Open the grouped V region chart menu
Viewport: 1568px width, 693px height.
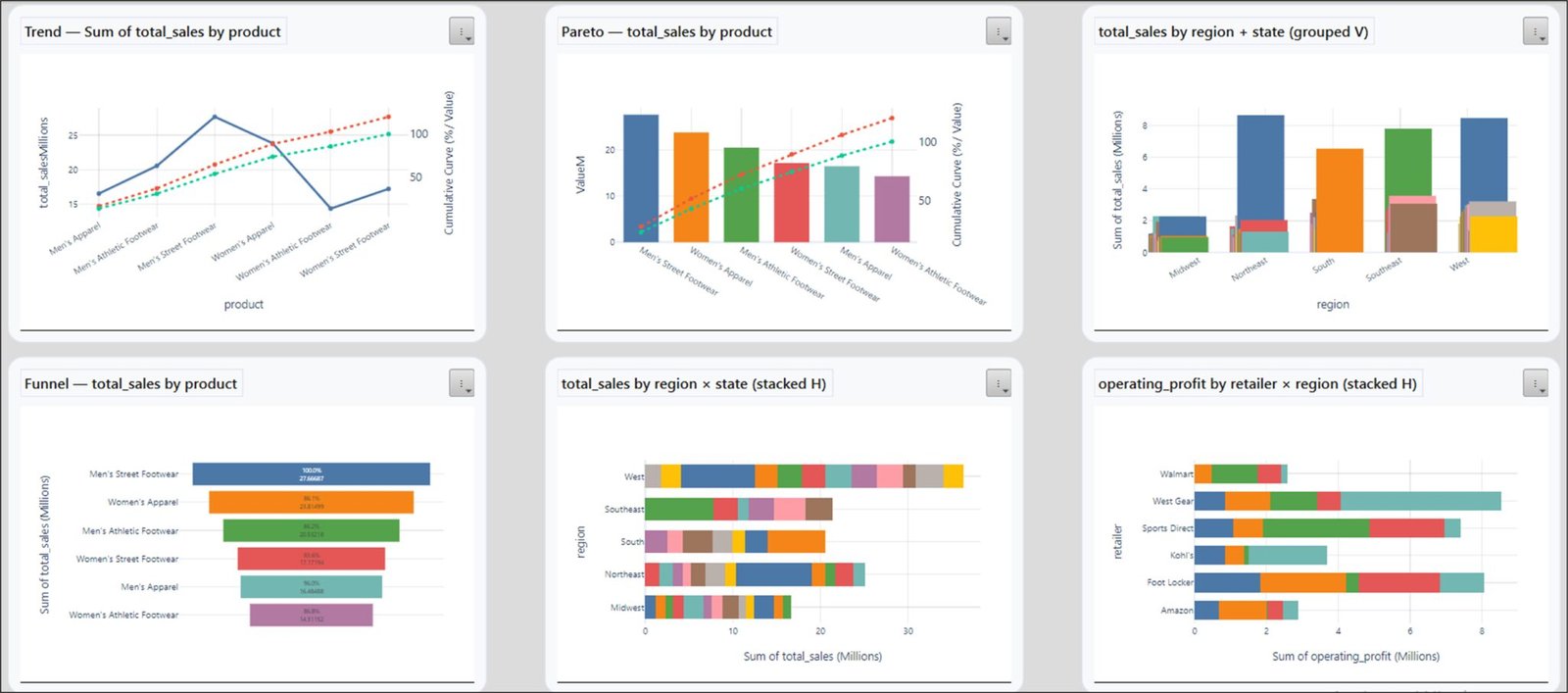(1536, 31)
